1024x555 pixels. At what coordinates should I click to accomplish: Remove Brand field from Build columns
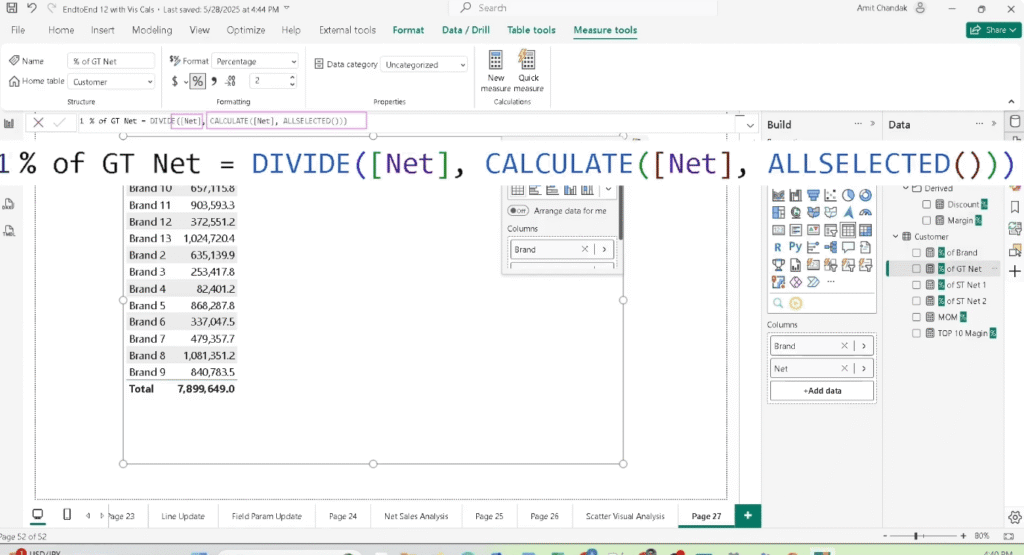pos(844,346)
